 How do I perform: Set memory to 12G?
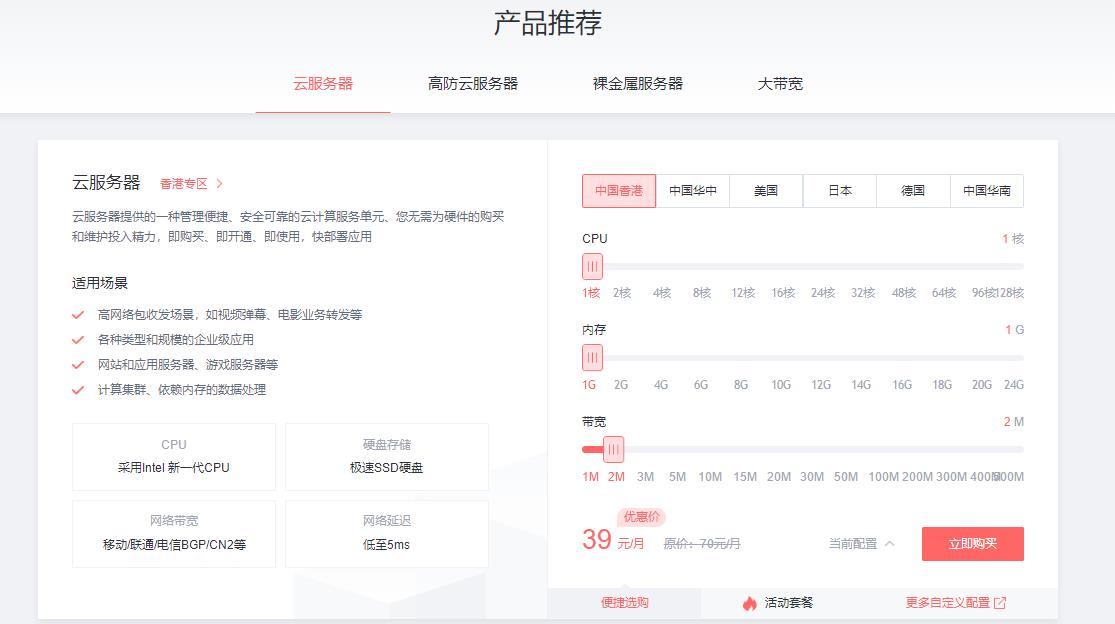coord(821,384)
